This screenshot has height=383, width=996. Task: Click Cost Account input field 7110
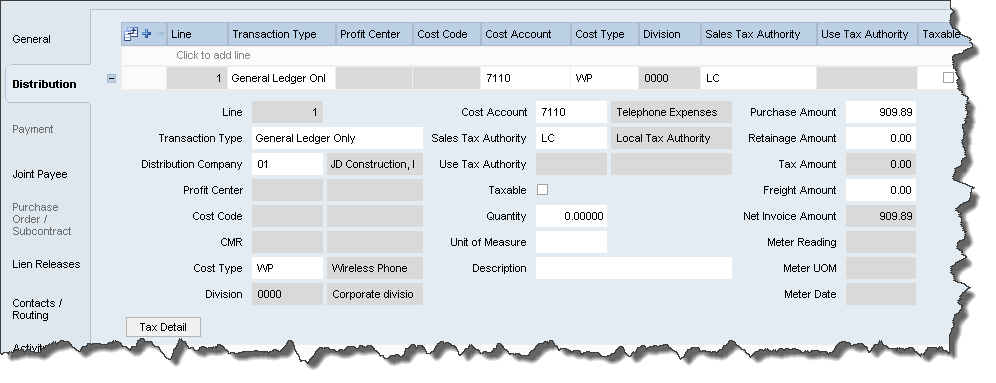[x=571, y=112]
